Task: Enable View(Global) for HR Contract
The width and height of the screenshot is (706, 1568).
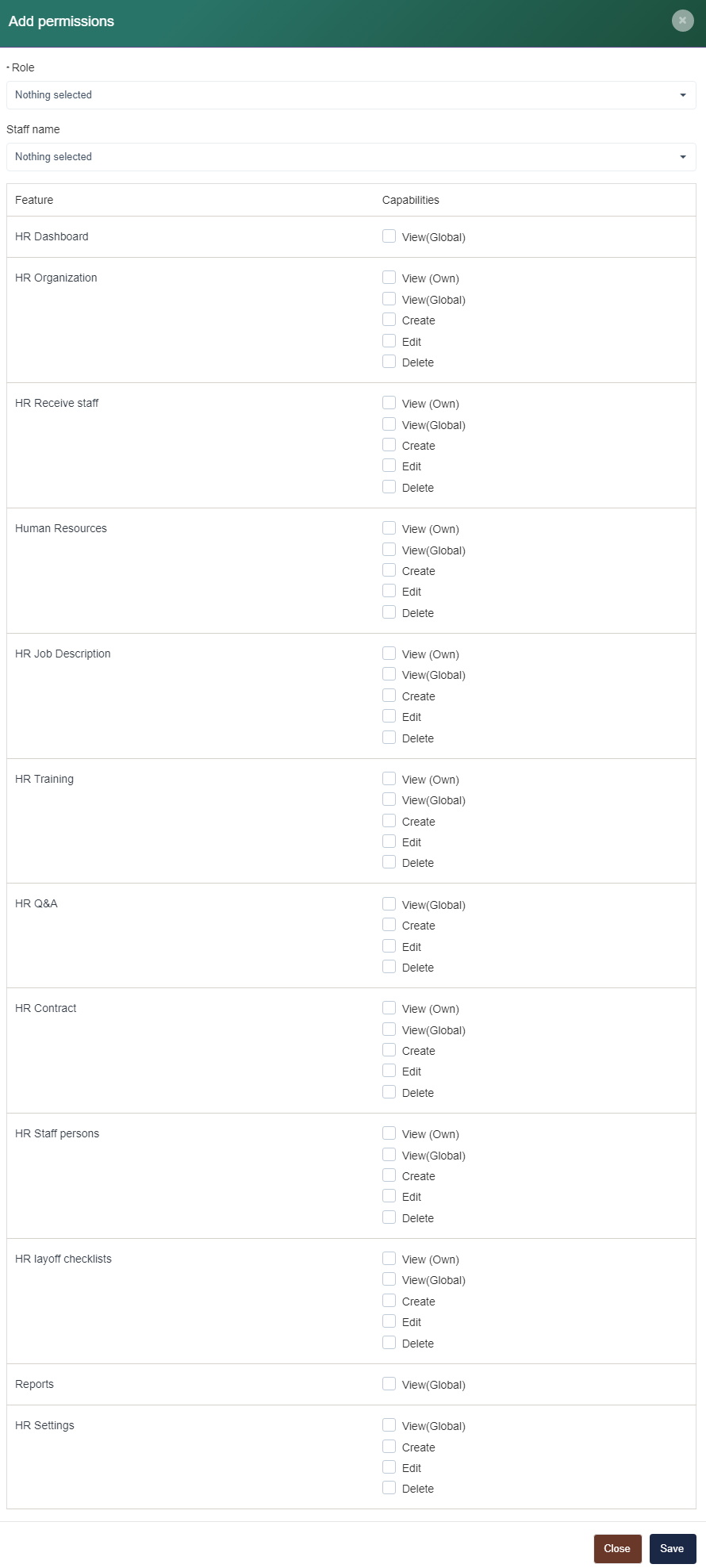Action: (x=389, y=1029)
